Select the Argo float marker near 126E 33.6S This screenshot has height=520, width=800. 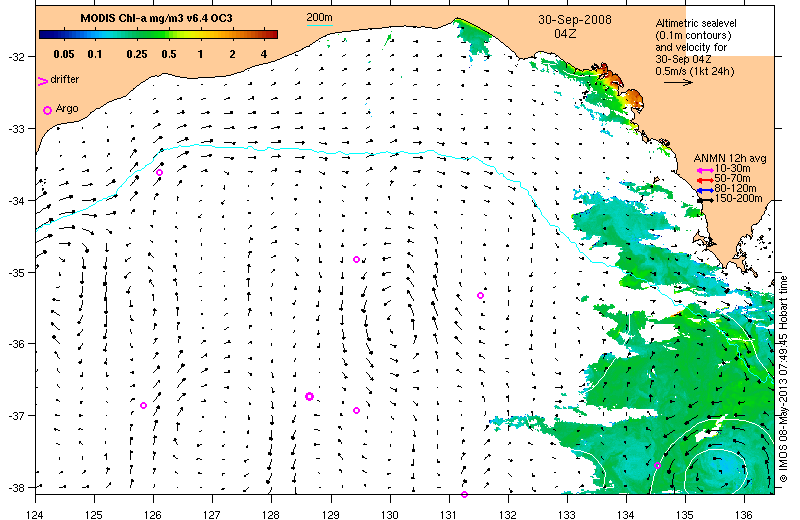(159, 172)
